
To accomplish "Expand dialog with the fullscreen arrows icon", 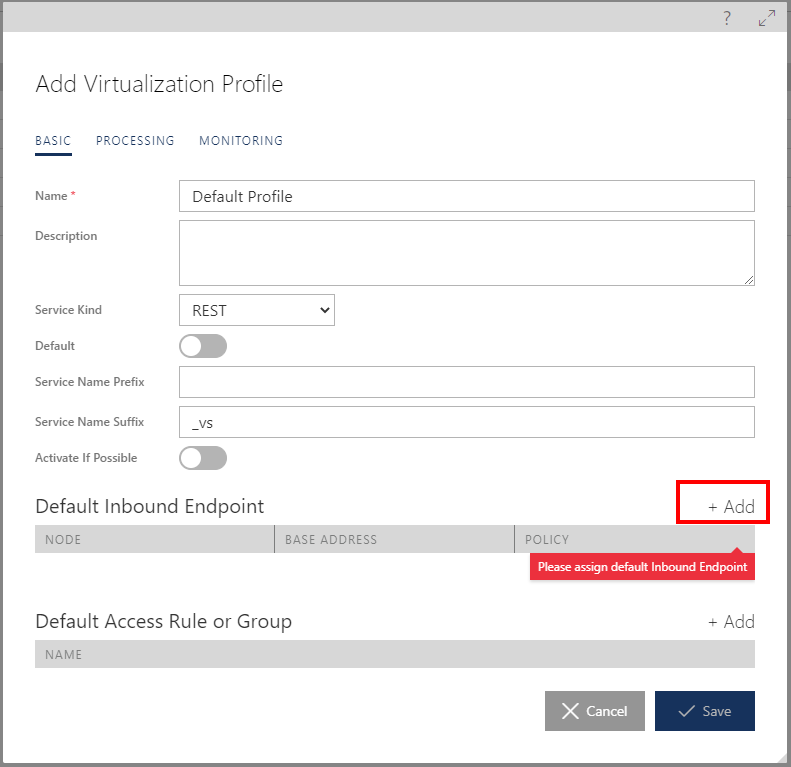I will [x=767, y=18].
